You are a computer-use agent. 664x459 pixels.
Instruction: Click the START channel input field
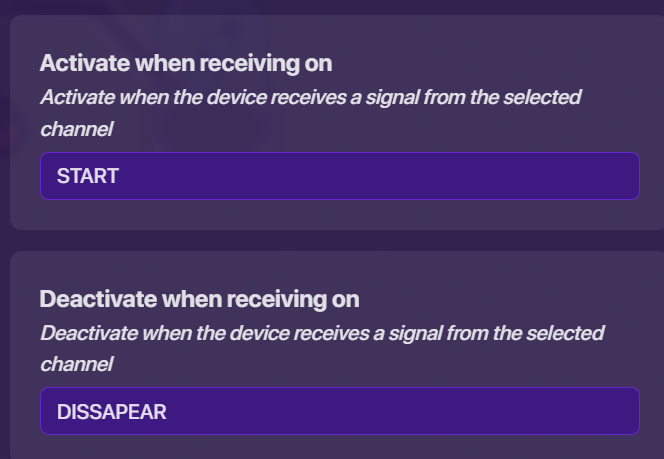339,176
